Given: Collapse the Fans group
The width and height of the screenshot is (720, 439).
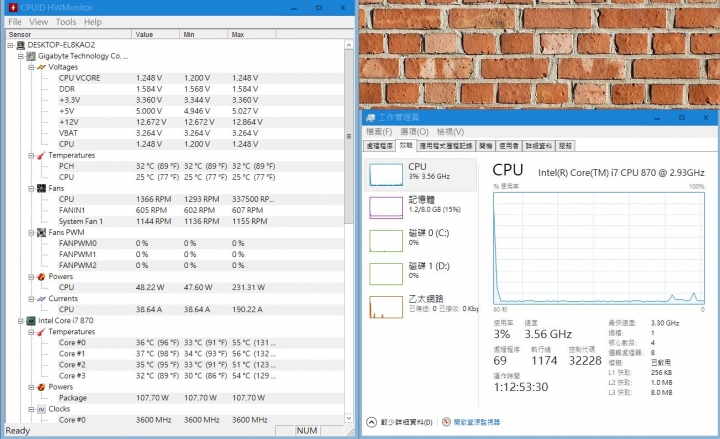Looking at the screenshot, I should tap(31, 188).
